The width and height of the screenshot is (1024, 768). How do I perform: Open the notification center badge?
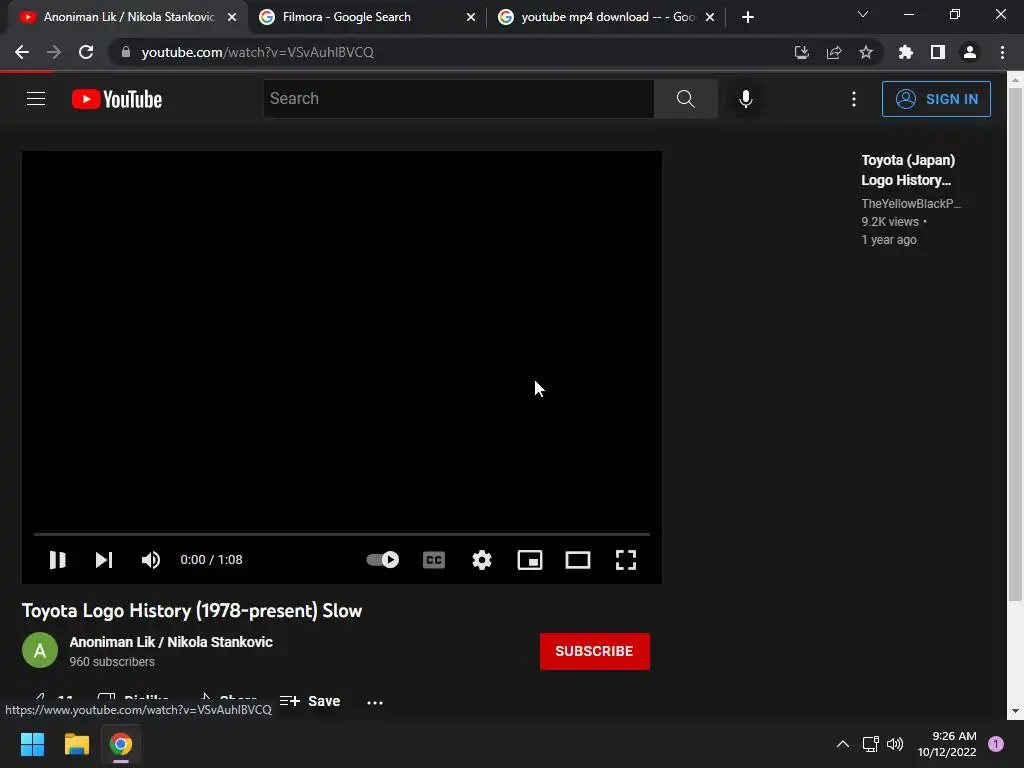(996, 744)
